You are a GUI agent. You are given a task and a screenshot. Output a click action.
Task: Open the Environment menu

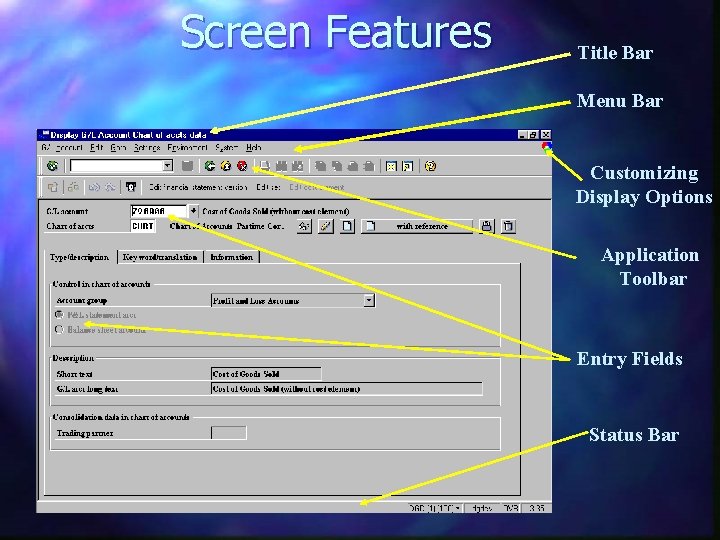coord(187,147)
